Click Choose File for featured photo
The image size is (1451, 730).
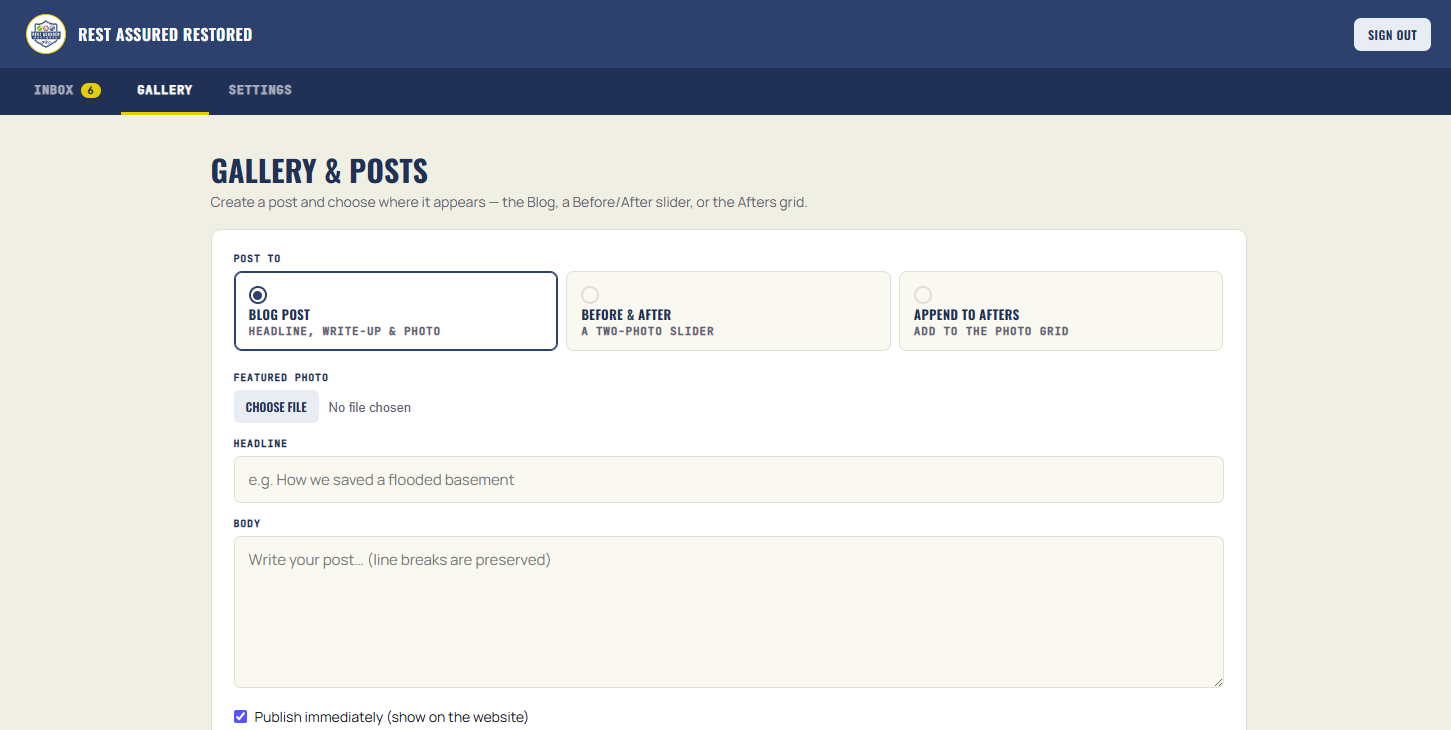point(276,407)
